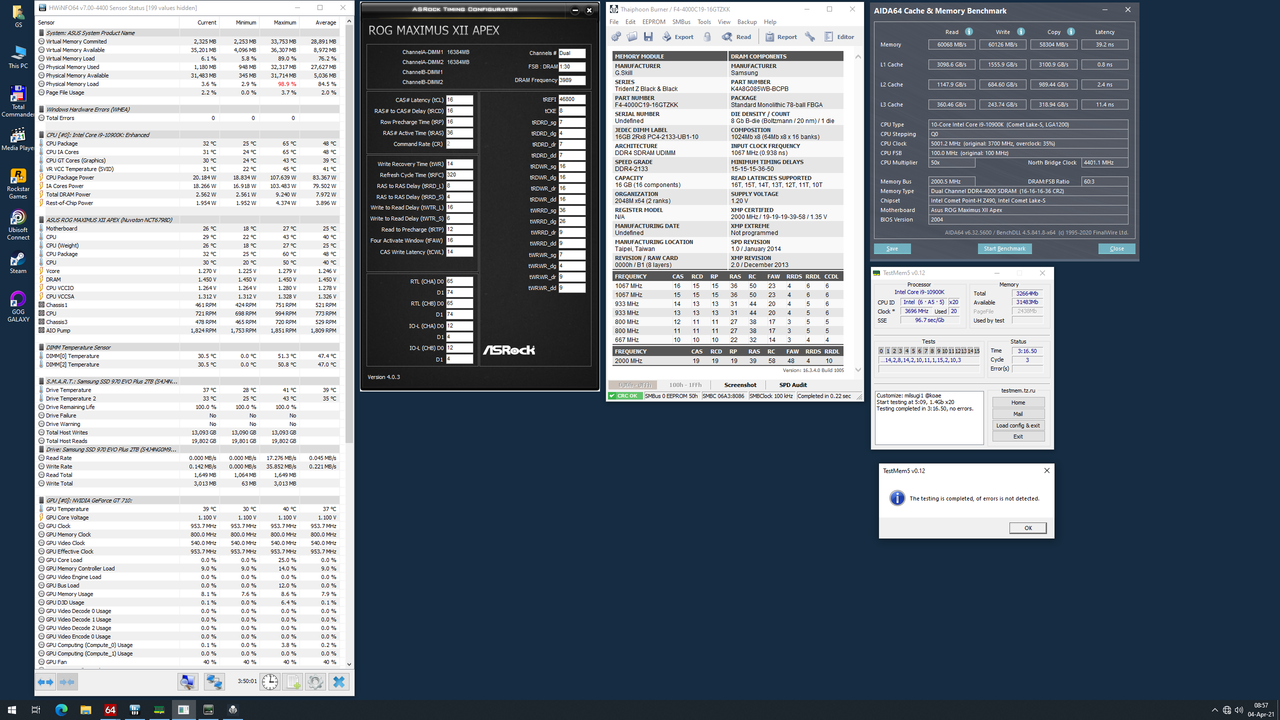Viewport: 1280px width, 720px height.
Task: Open HWiNFO sensor settings gear icon
Action: [x=315, y=681]
